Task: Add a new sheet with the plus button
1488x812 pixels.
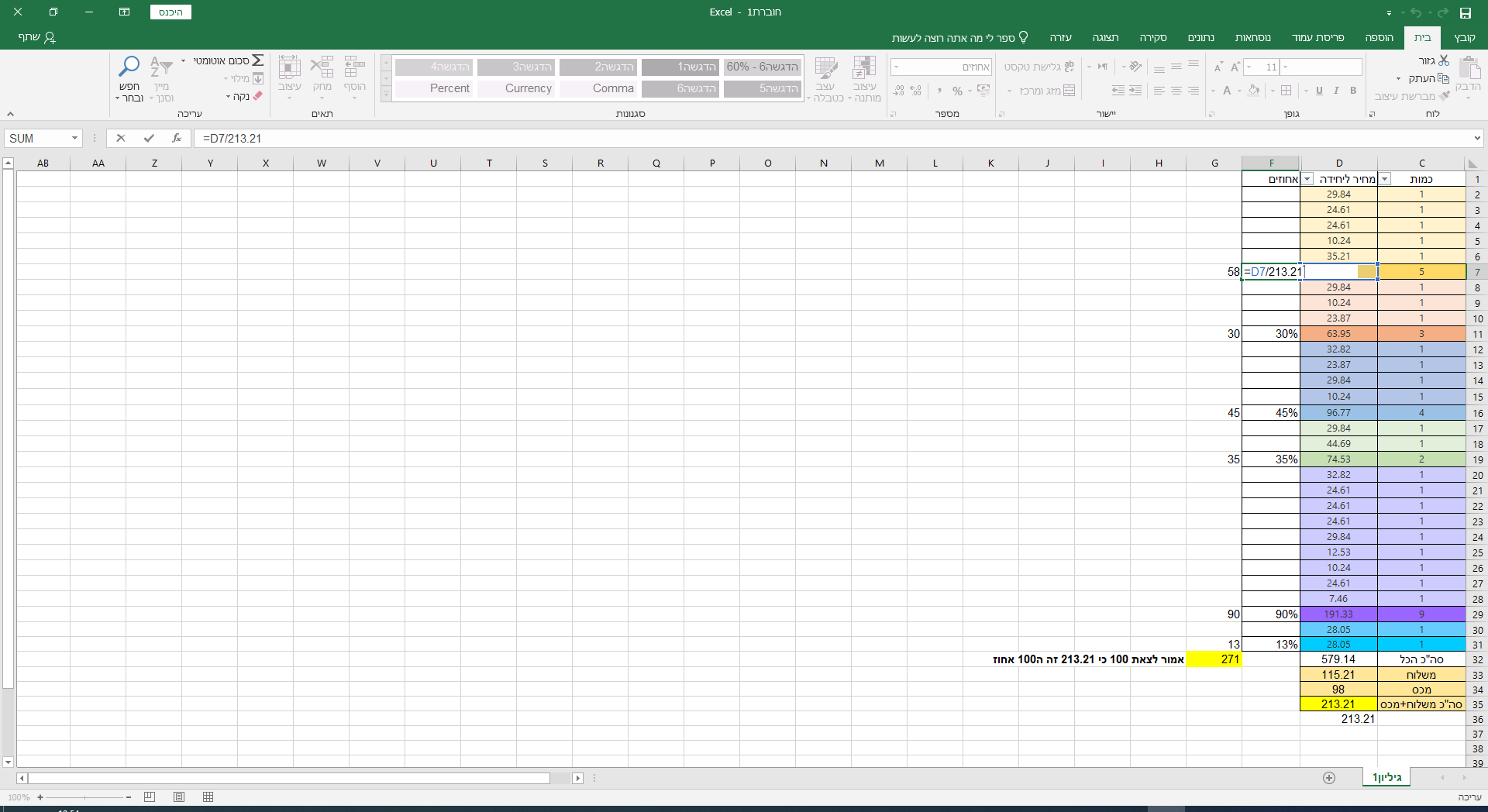Action: pos(1329,778)
